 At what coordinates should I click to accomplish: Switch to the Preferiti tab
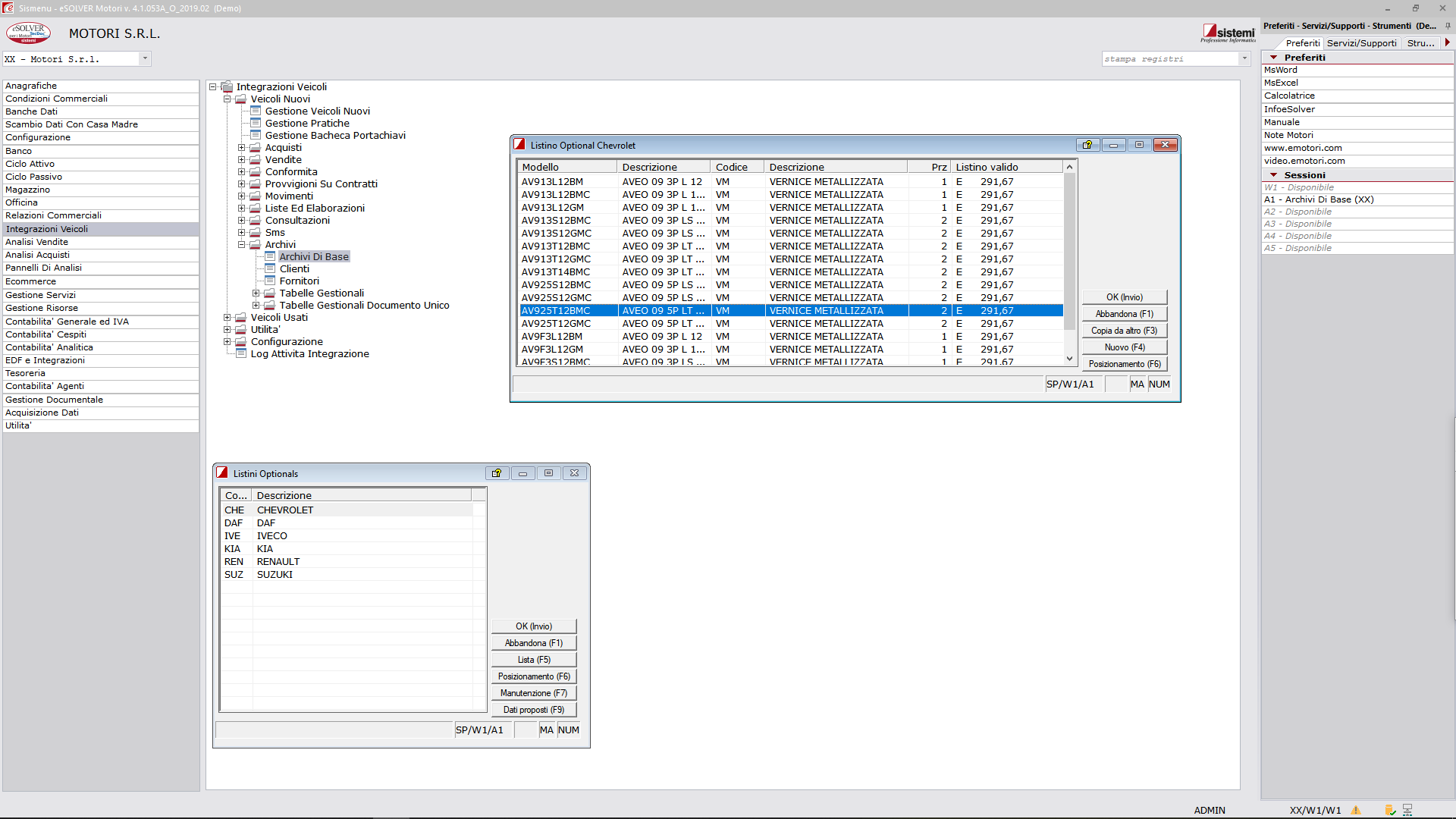pyautogui.click(x=1302, y=43)
